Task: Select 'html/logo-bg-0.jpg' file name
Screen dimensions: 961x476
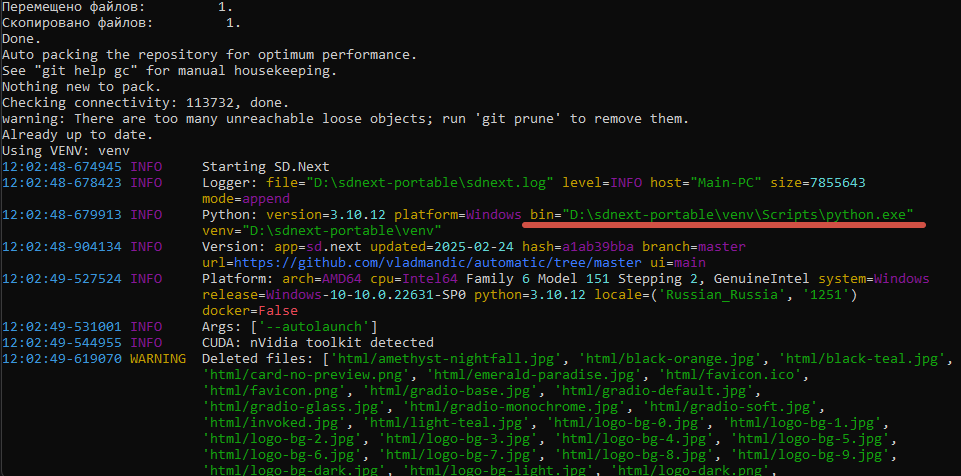Action: point(626,423)
